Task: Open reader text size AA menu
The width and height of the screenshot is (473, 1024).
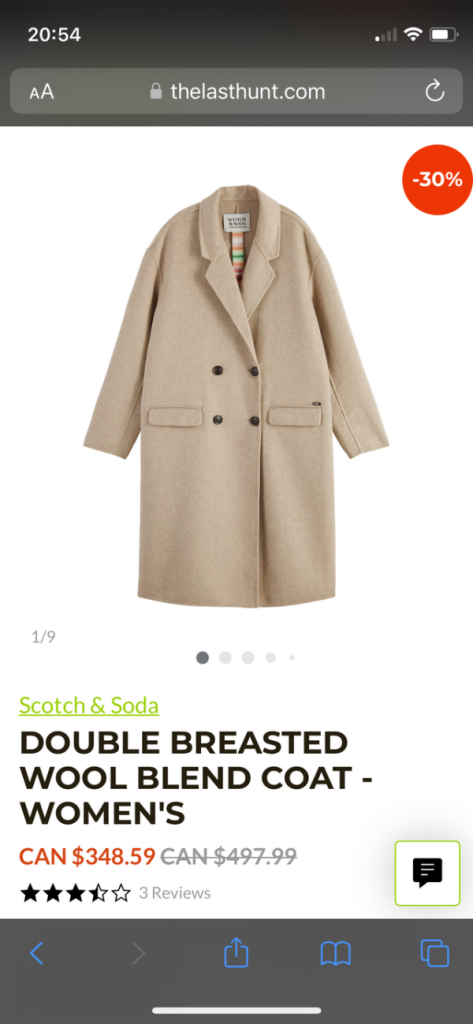Action: click(x=41, y=92)
